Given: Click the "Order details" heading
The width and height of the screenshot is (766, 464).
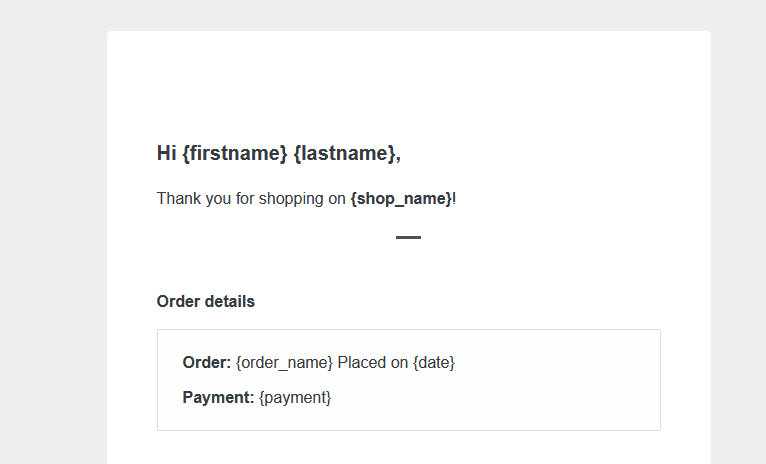Looking at the screenshot, I should click(x=206, y=301).
